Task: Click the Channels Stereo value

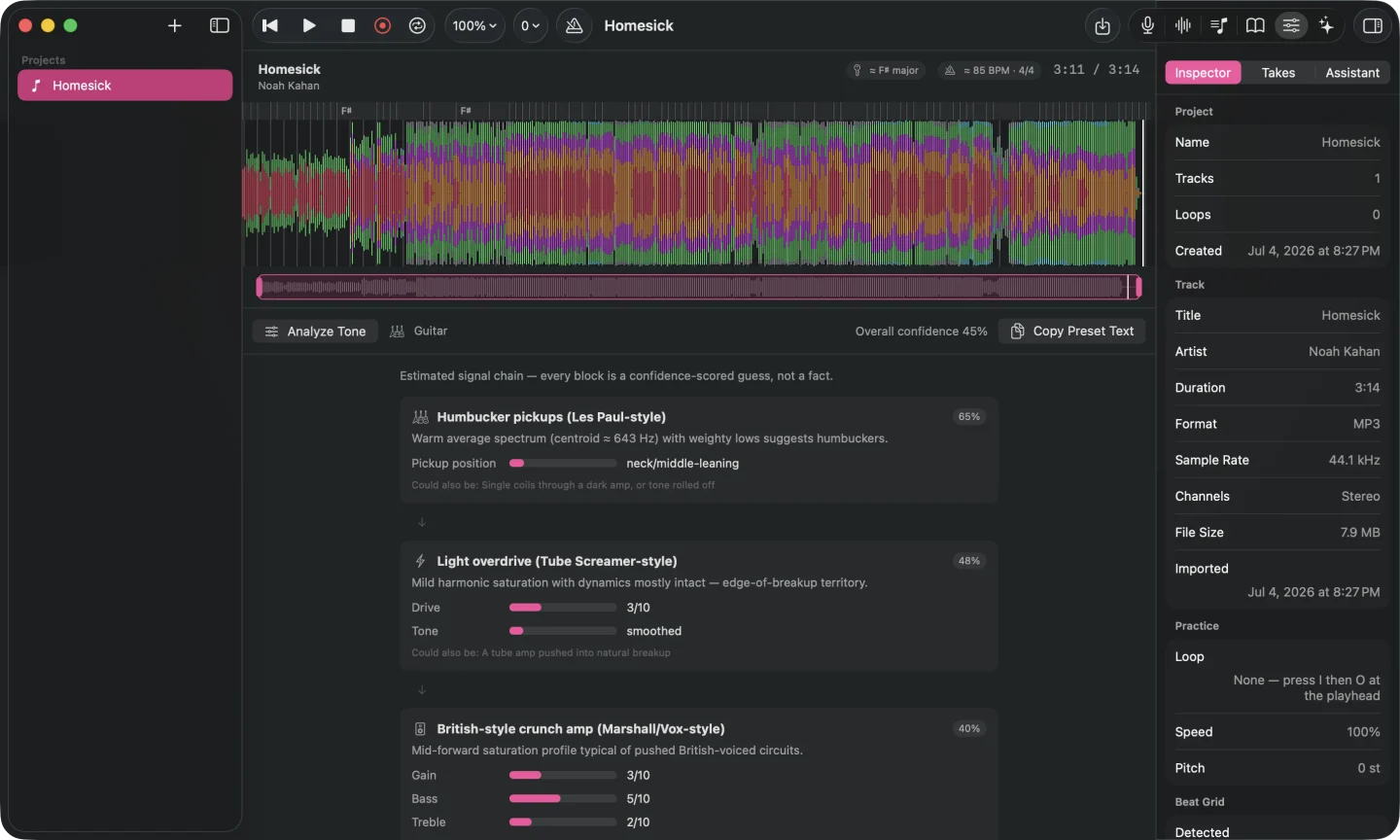Action: [1360, 497]
